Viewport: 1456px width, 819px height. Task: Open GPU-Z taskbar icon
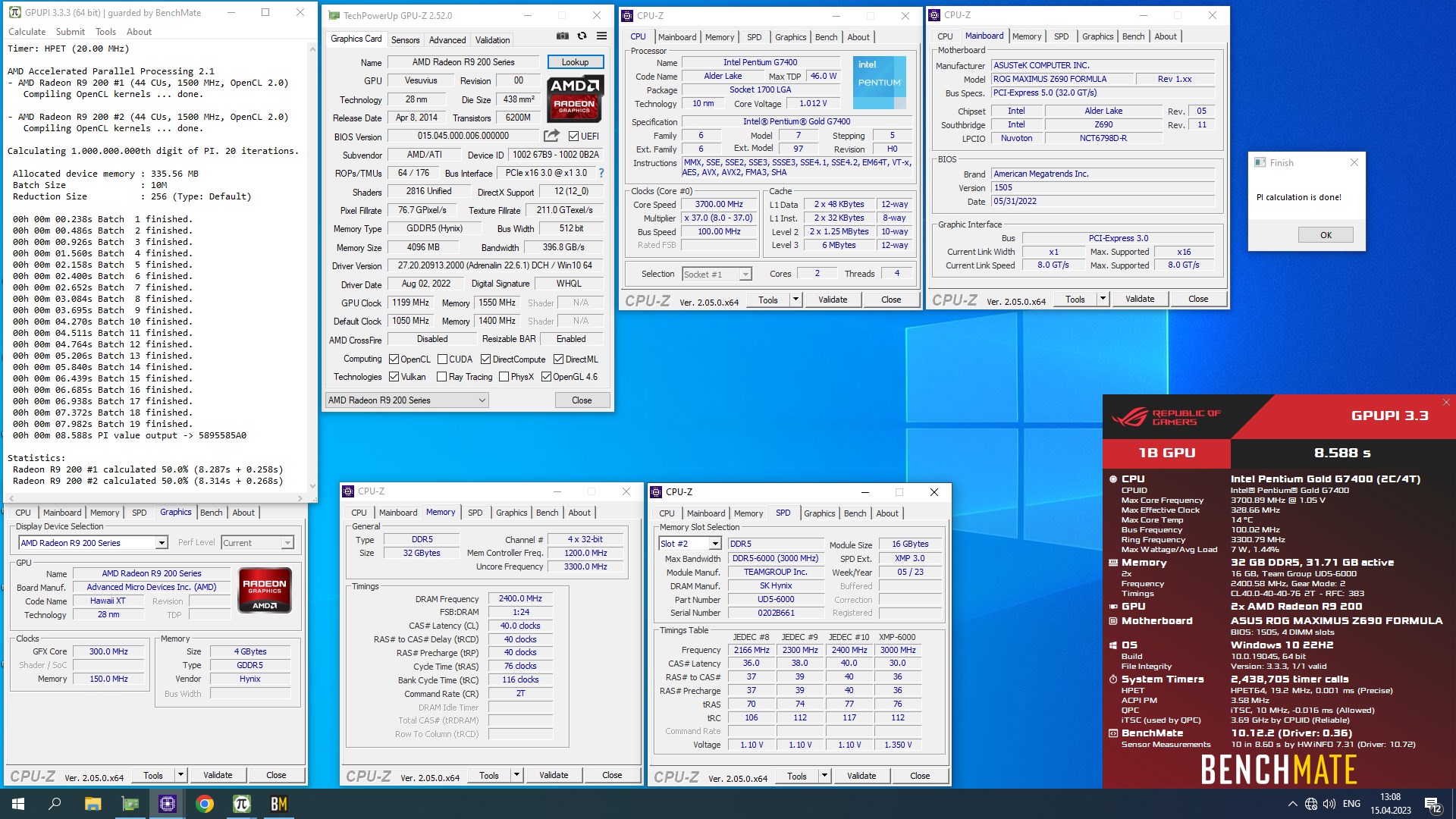click(x=130, y=804)
